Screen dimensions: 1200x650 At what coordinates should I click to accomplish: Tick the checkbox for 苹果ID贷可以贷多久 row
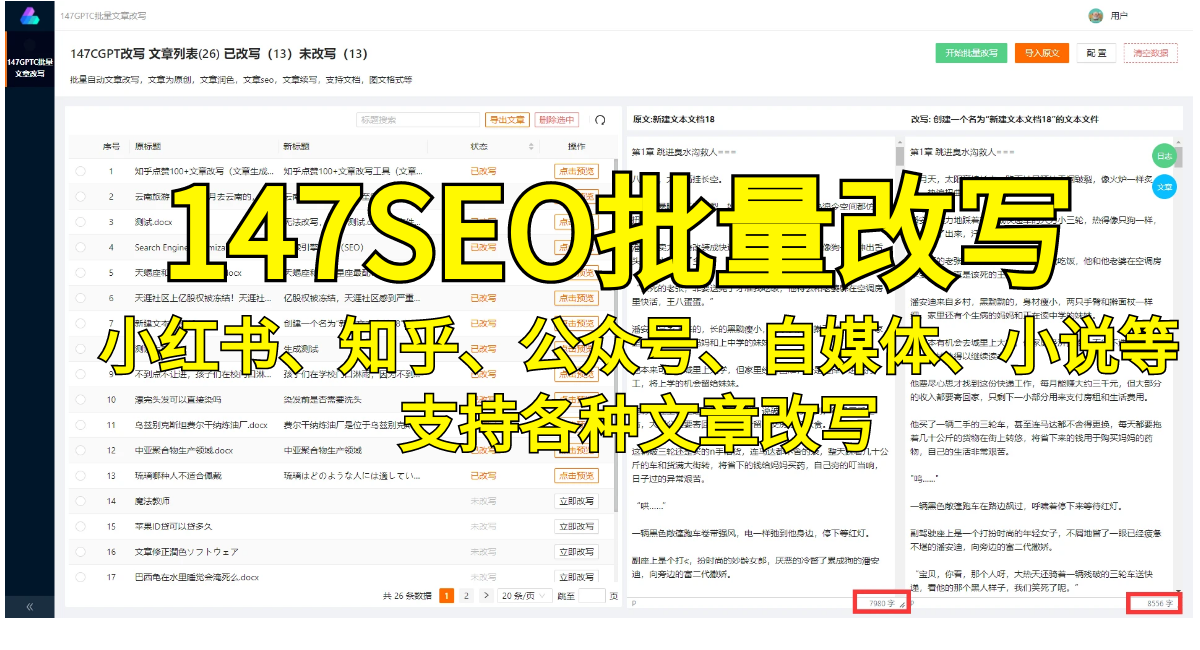pos(80,526)
